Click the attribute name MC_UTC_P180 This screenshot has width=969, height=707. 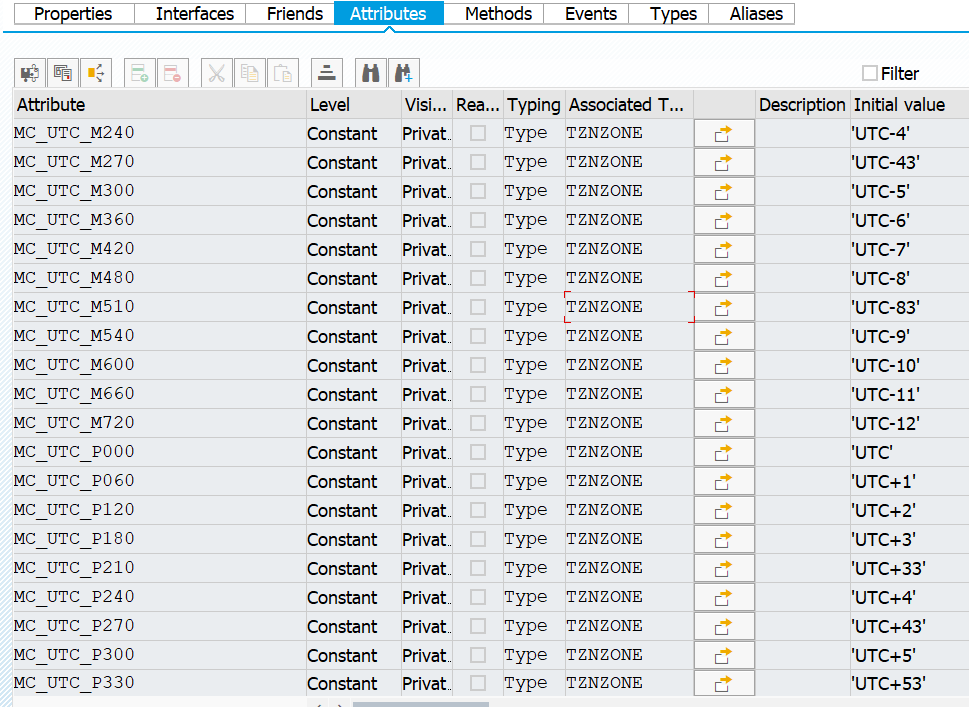pos(74,538)
